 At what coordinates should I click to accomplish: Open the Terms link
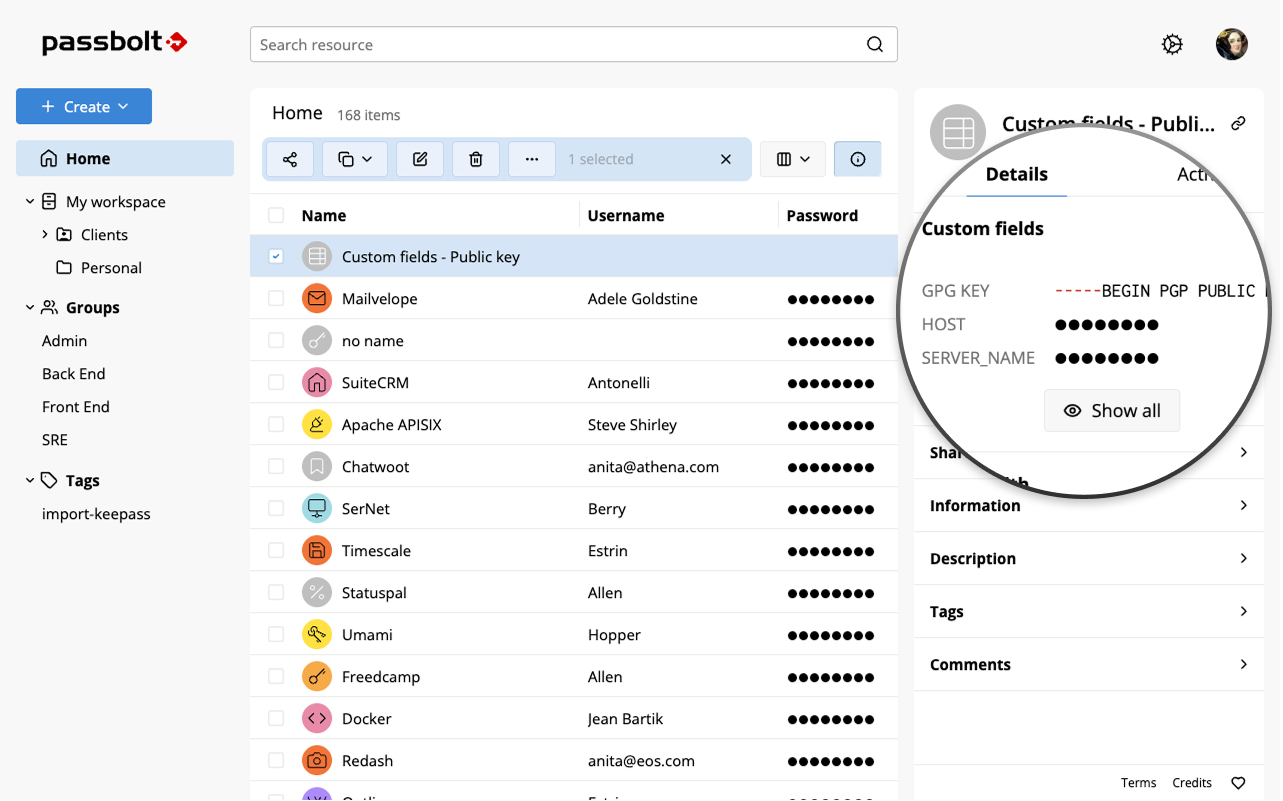point(1138,783)
